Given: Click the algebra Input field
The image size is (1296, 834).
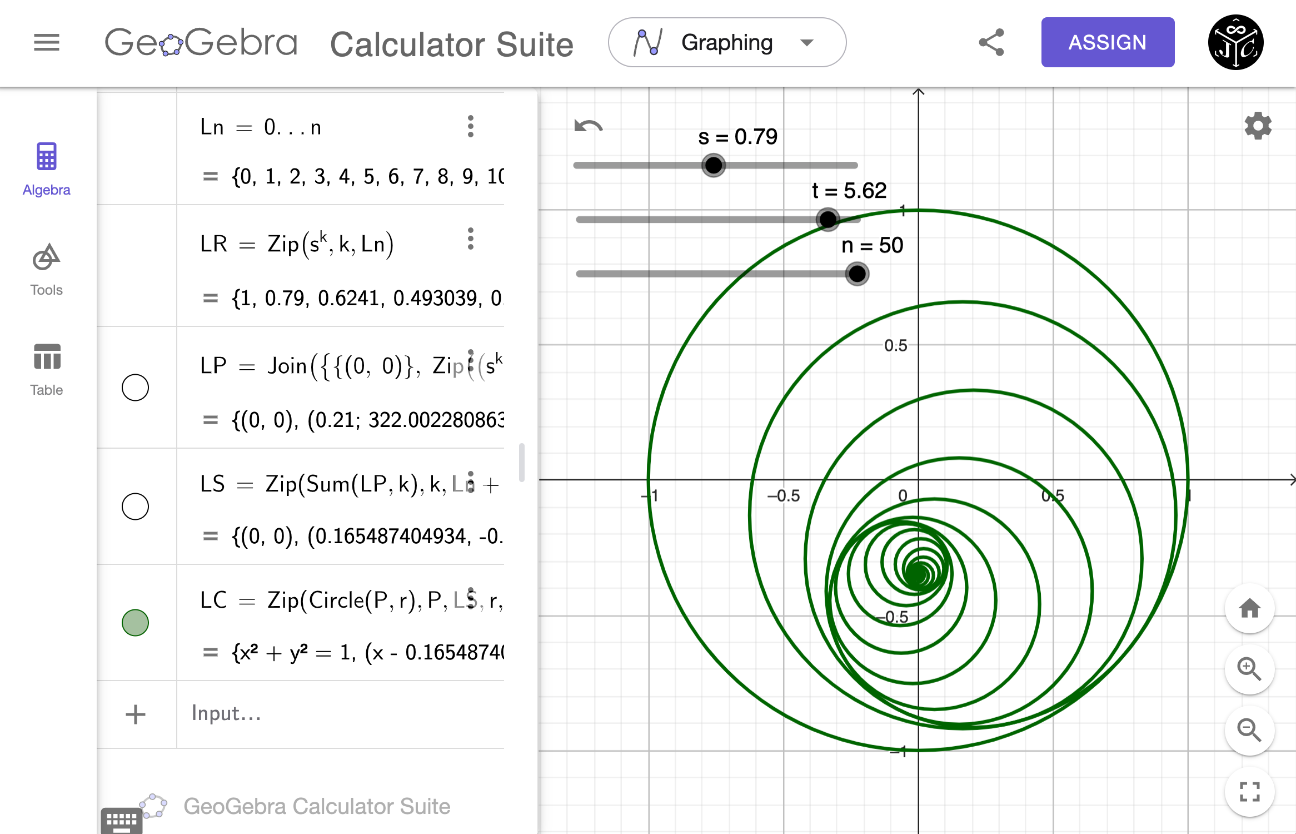Looking at the screenshot, I should (x=340, y=714).
